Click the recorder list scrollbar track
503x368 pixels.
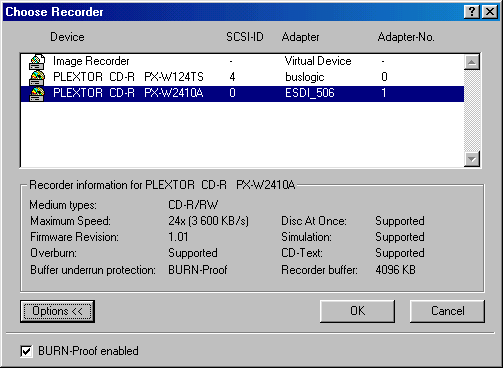[x=472, y=110]
